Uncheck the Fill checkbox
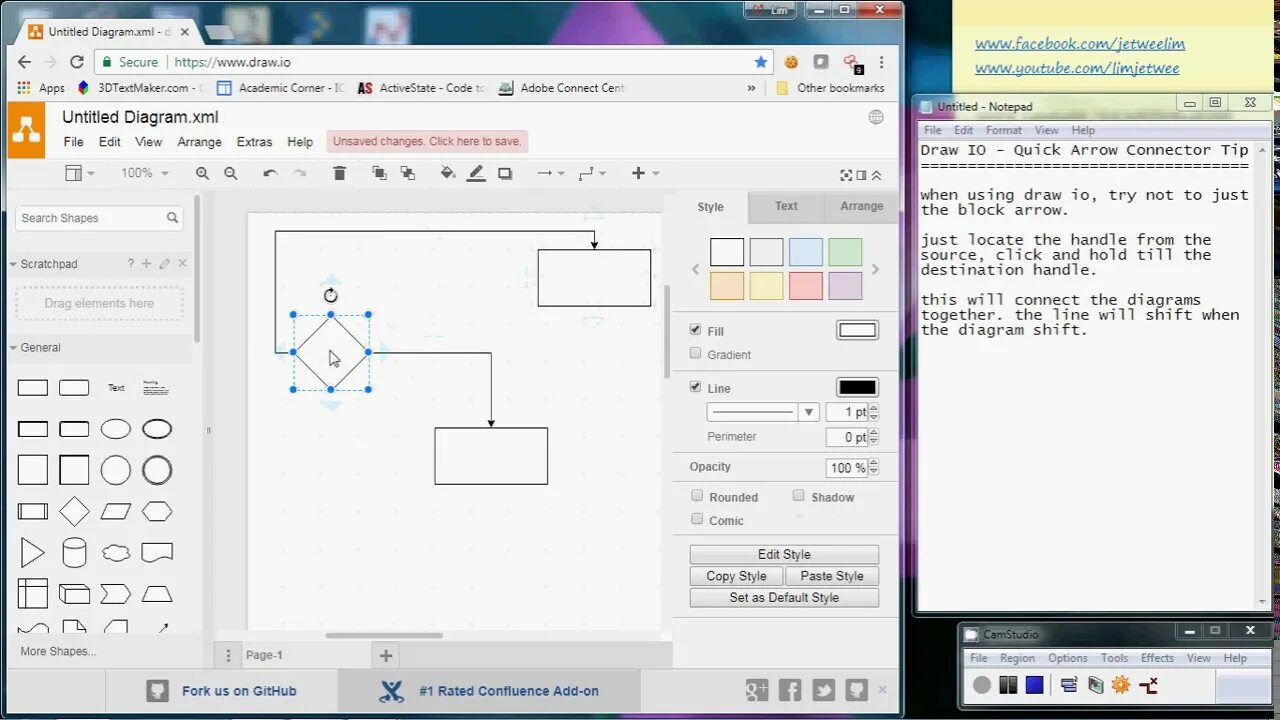 click(x=695, y=330)
